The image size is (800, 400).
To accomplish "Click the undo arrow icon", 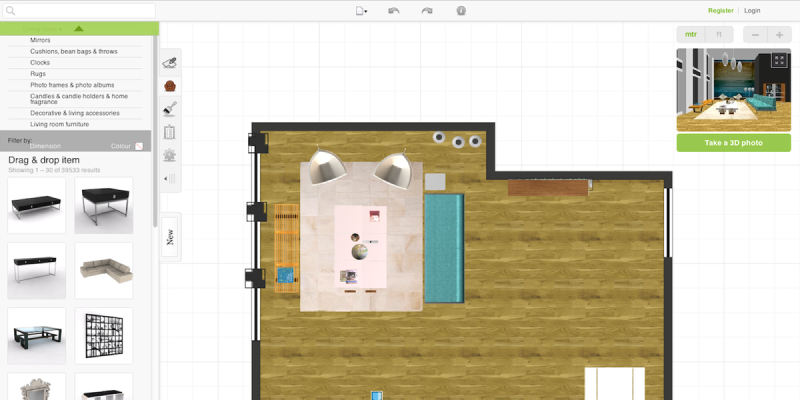I will click(393, 11).
